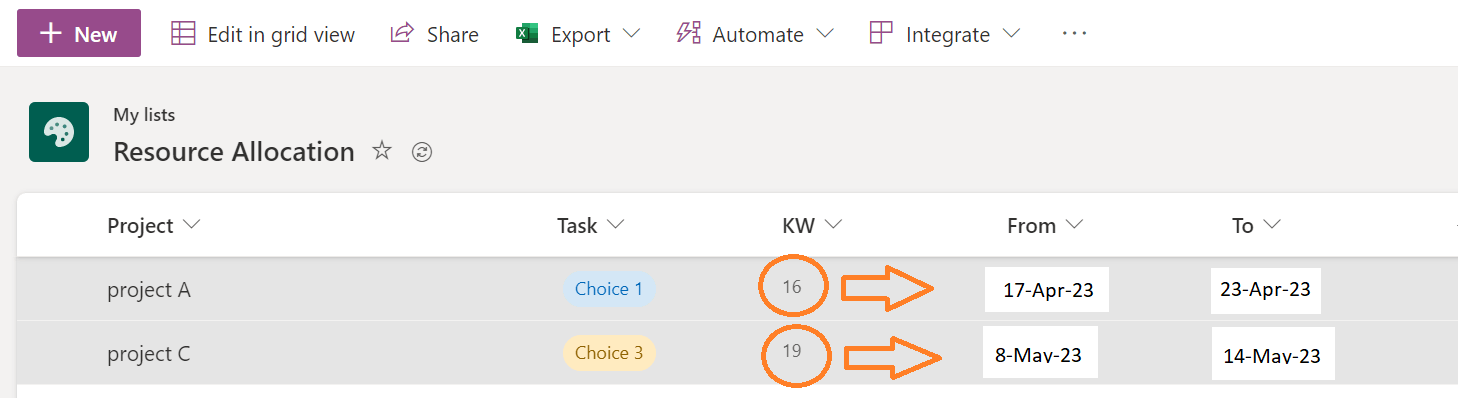The image size is (1459, 398).
Task: Click the New item button
Action: click(x=79, y=34)
